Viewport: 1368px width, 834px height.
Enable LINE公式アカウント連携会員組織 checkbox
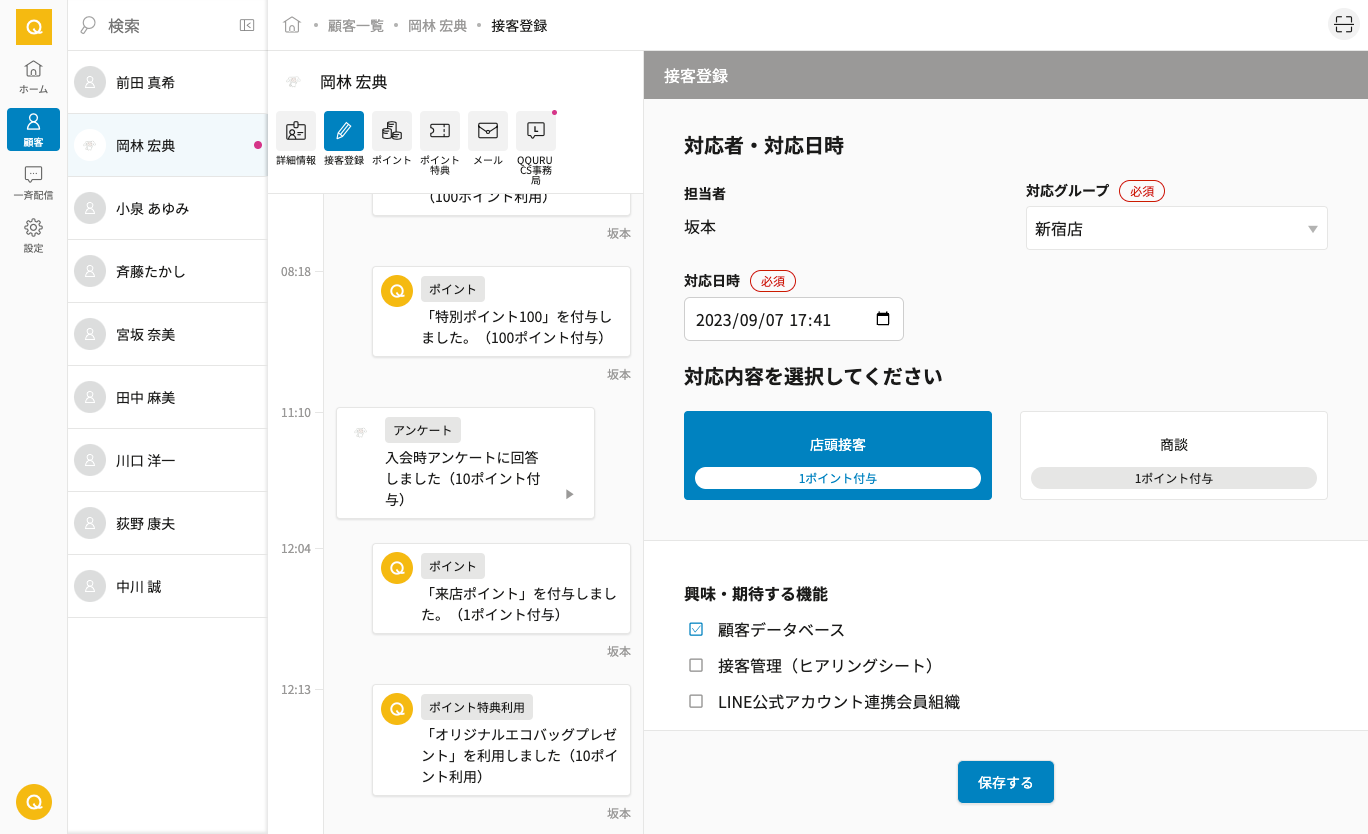pos(696,702)
